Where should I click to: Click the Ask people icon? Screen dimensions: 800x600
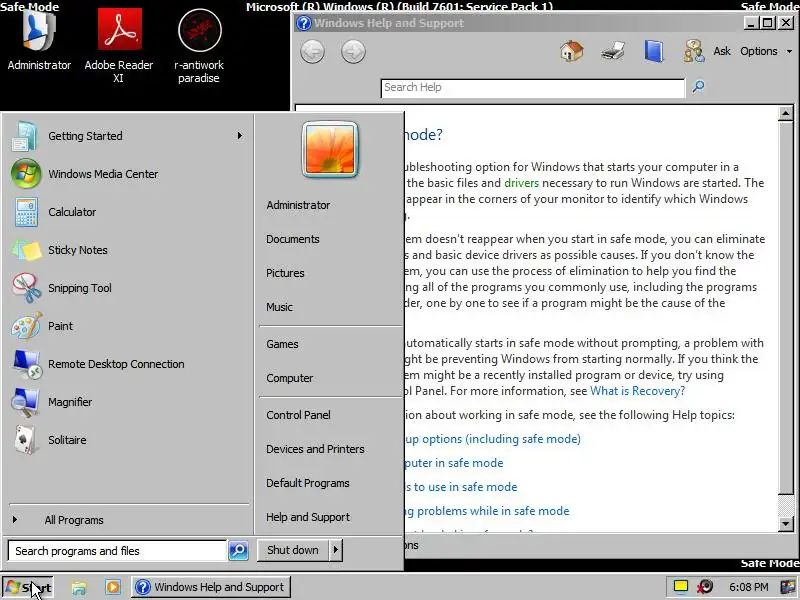click(694, 51)
